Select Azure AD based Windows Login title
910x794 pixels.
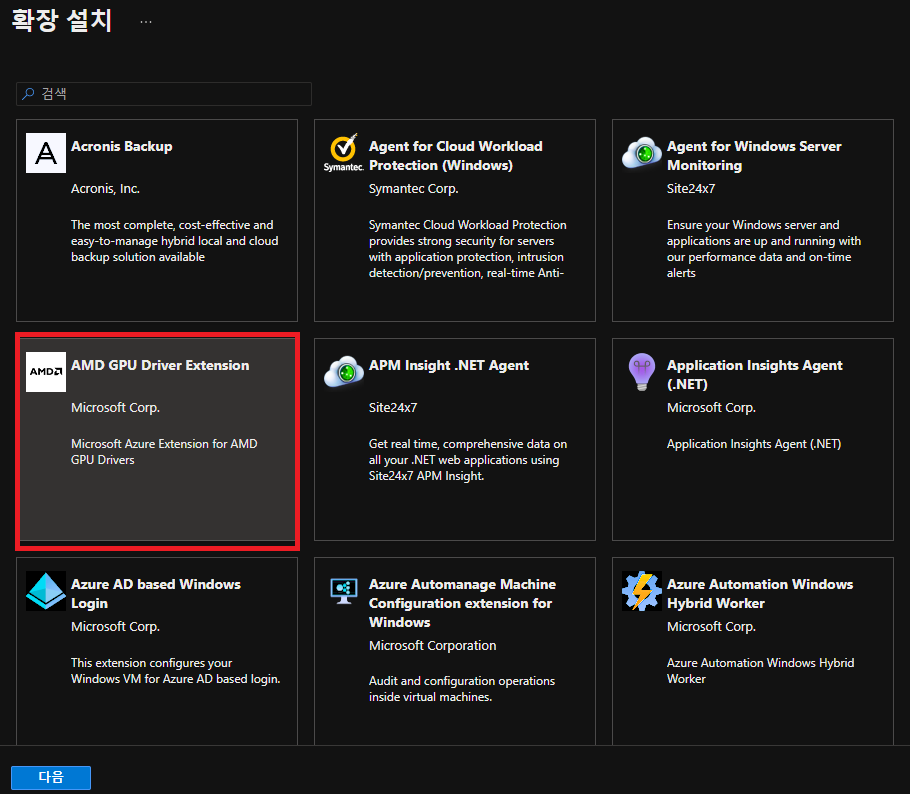[156, 593]
